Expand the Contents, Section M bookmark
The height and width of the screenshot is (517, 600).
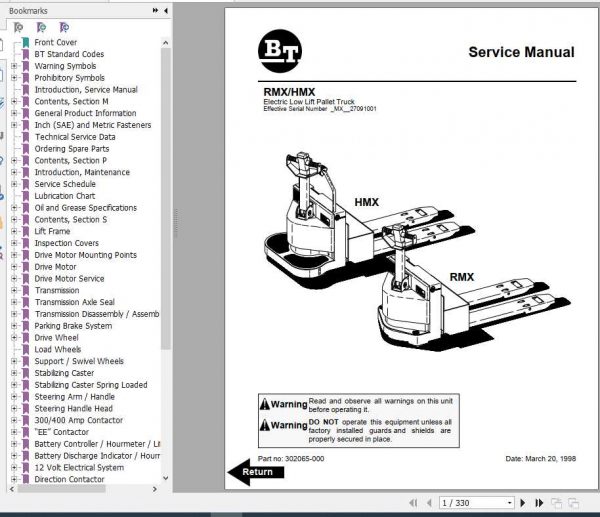coord(14,101)
